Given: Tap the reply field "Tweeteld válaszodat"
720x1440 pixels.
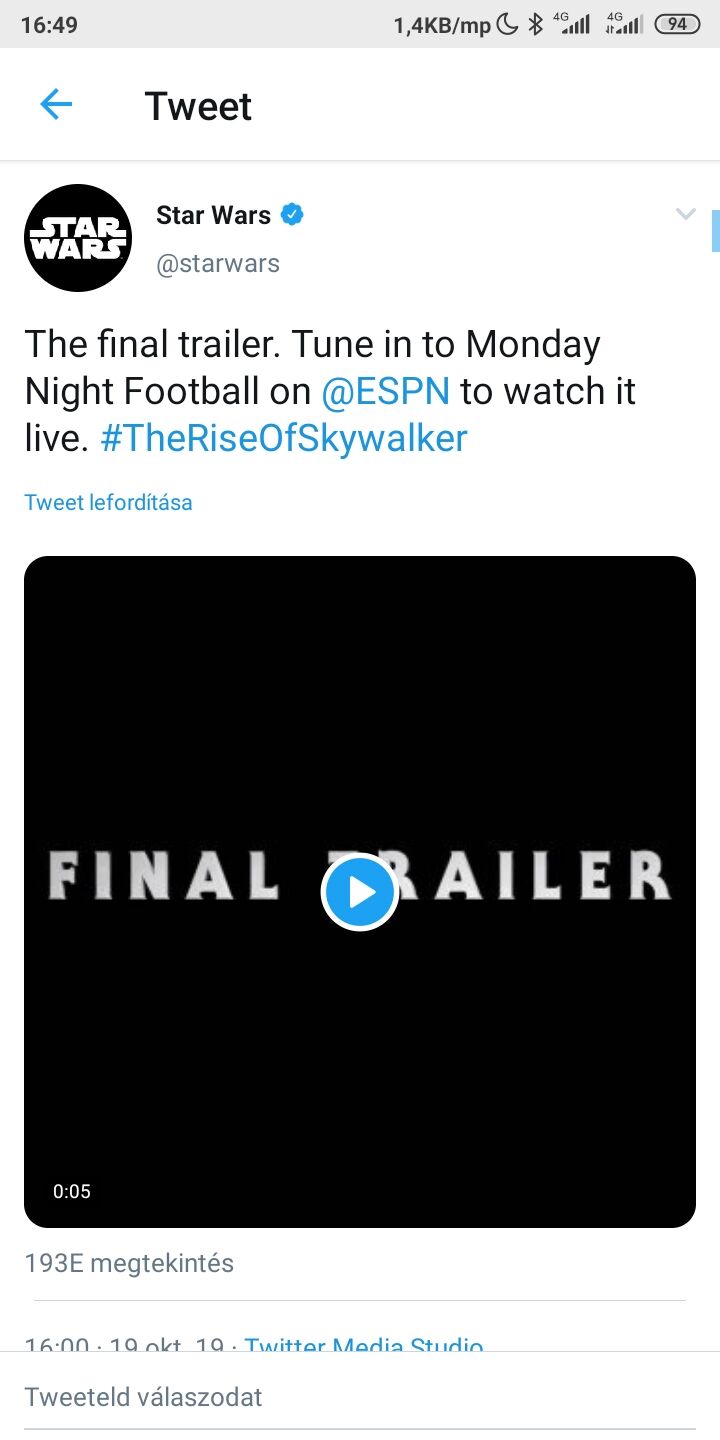Looking at the screenshot, I should pos(143,1397).
